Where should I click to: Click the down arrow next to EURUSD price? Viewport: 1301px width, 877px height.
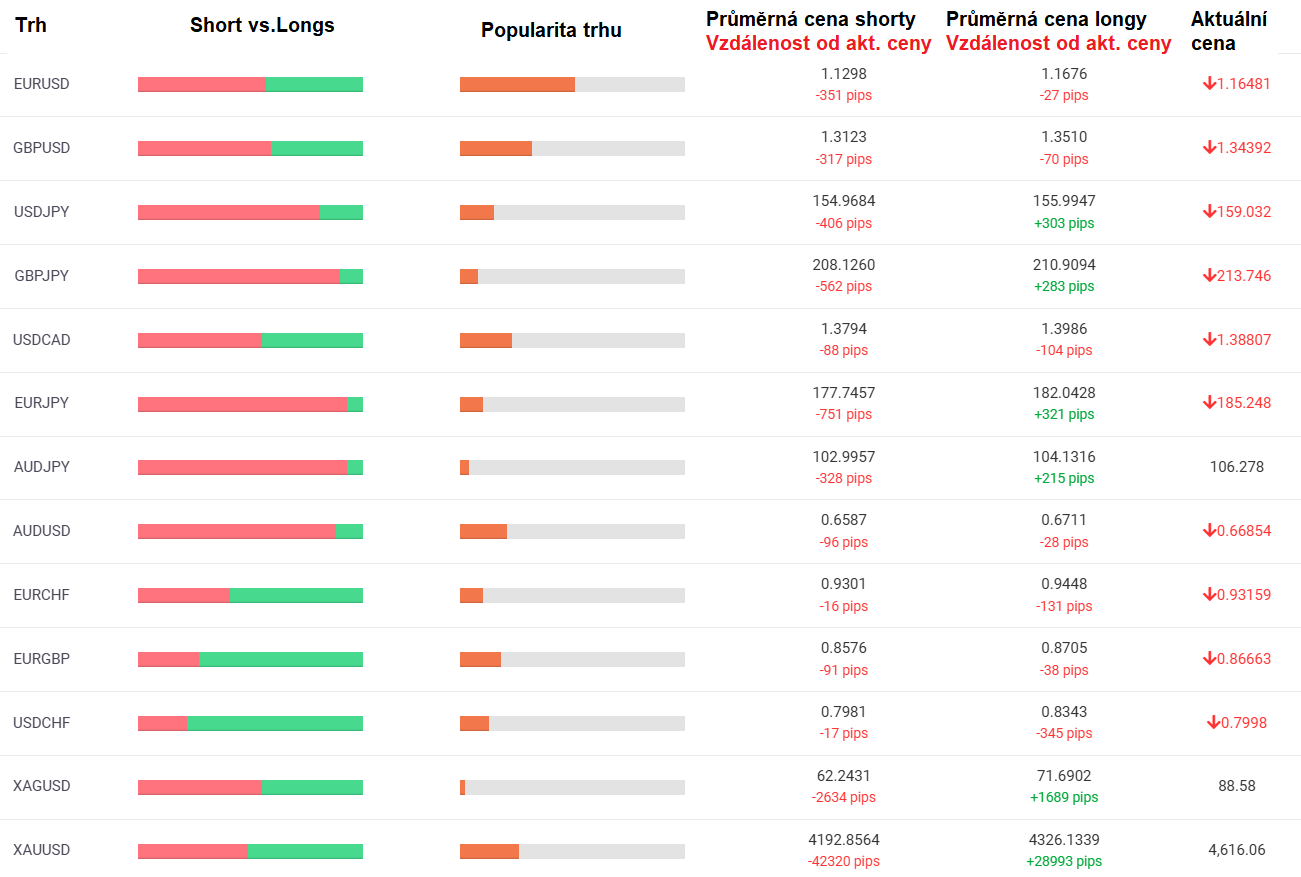1209,84
